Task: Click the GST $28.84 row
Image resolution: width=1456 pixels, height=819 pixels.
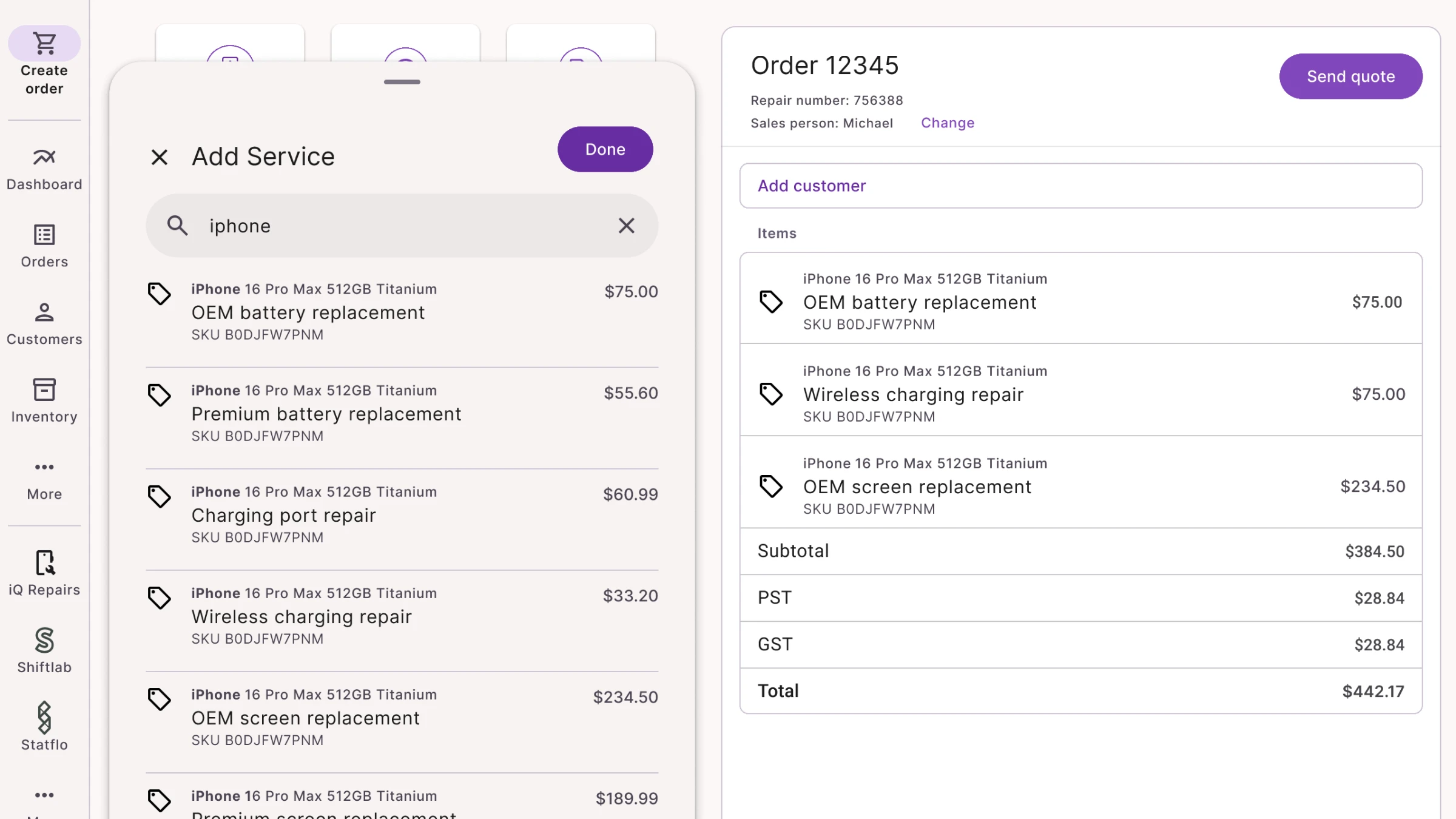Action: pos(1080,645)
